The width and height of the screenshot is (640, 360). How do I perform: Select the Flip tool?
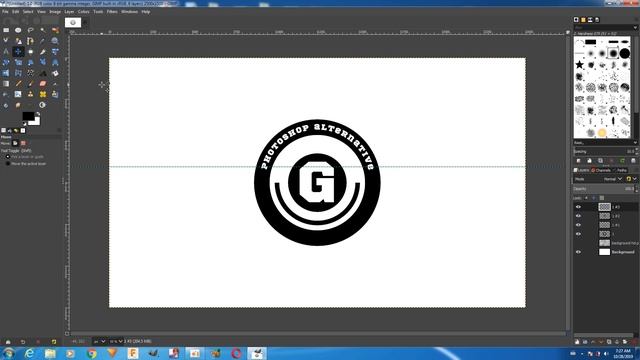pyautogui.click(x=6, y=73)
